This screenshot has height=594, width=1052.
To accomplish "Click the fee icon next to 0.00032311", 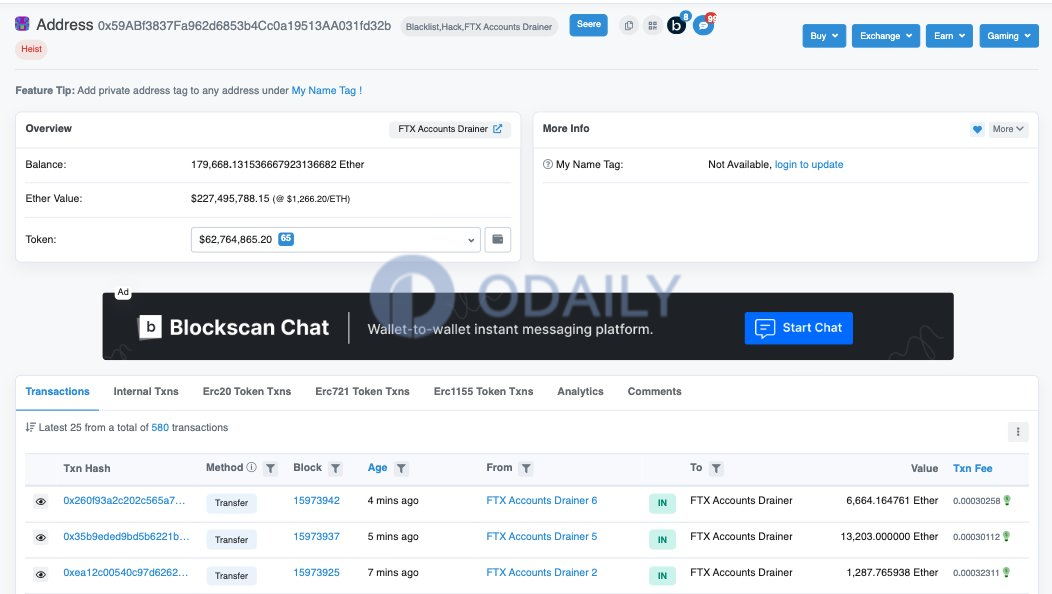I will pyautogui.click(x=1006, y=573).
